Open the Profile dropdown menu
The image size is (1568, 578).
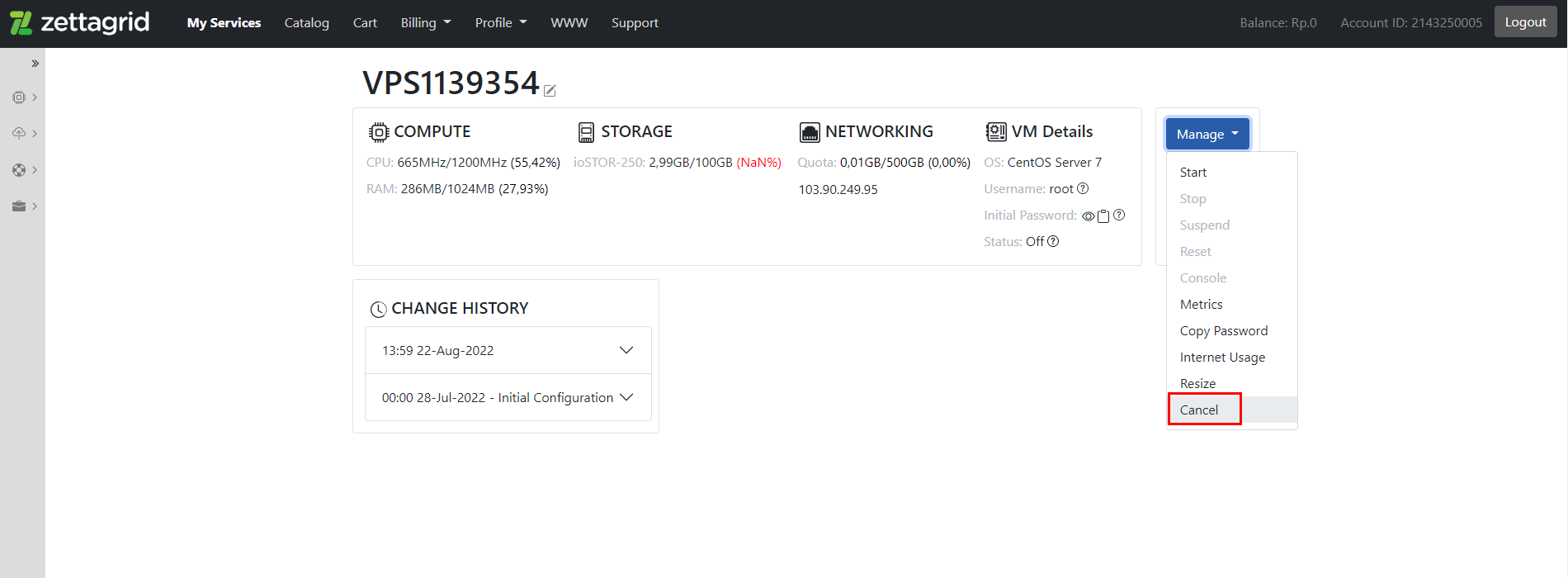pyautogui.click(x=501, y=23)
